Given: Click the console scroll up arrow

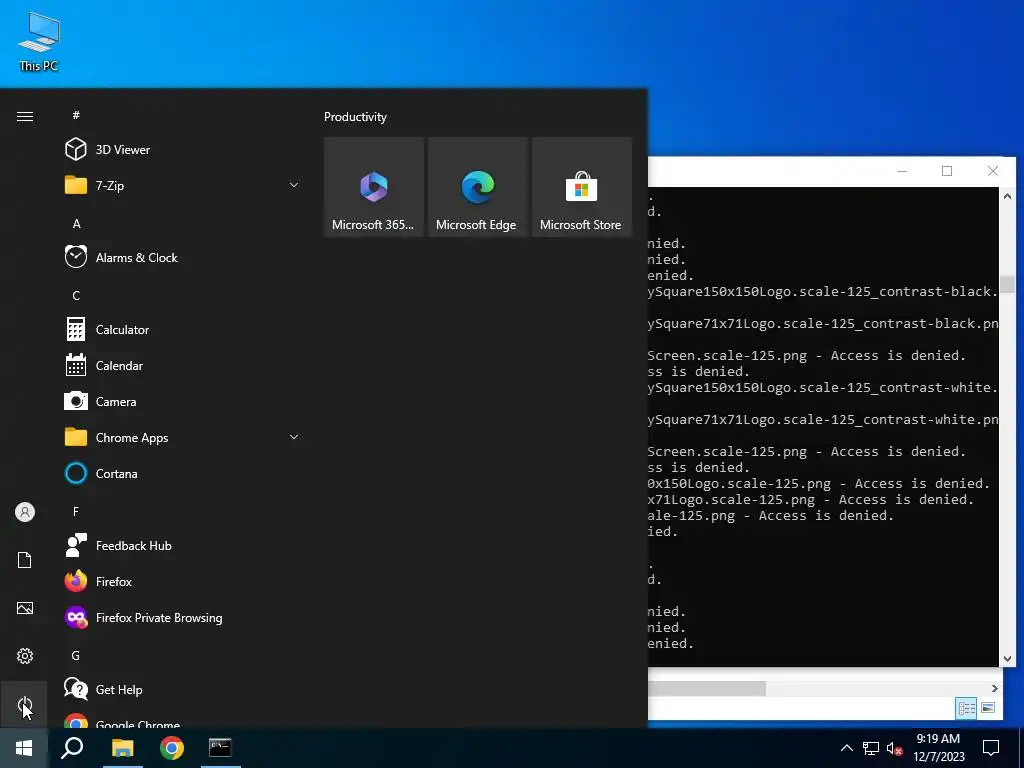Looking at the screenshot, I should (1007, 197).
